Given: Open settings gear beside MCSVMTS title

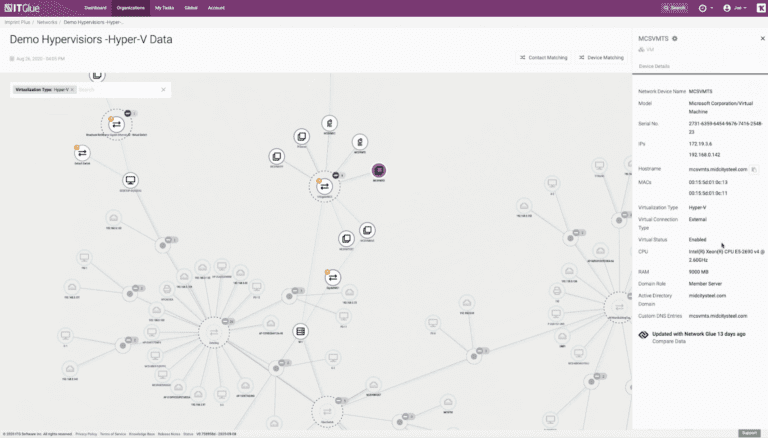Looking at the screenshot, I should click(674, 38).
